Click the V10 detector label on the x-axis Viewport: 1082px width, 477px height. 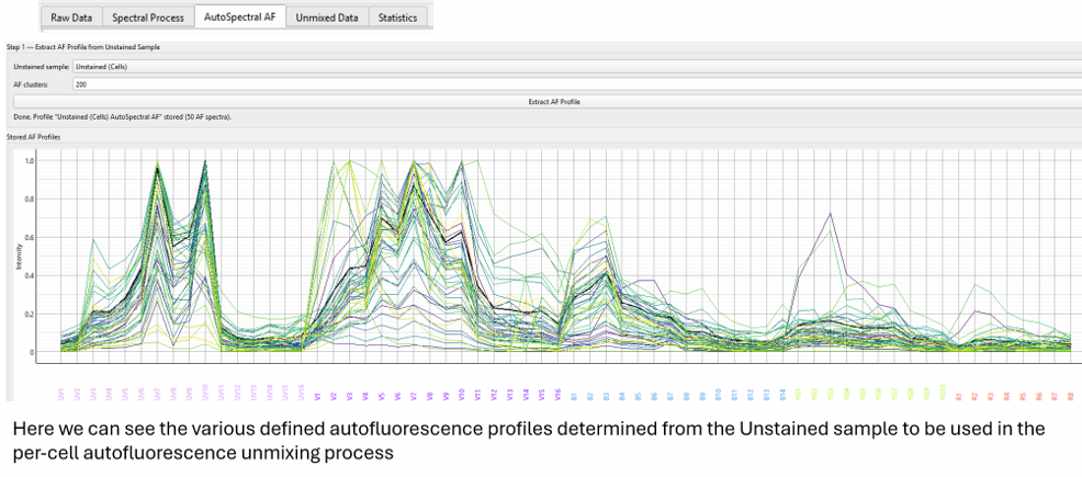461,396
